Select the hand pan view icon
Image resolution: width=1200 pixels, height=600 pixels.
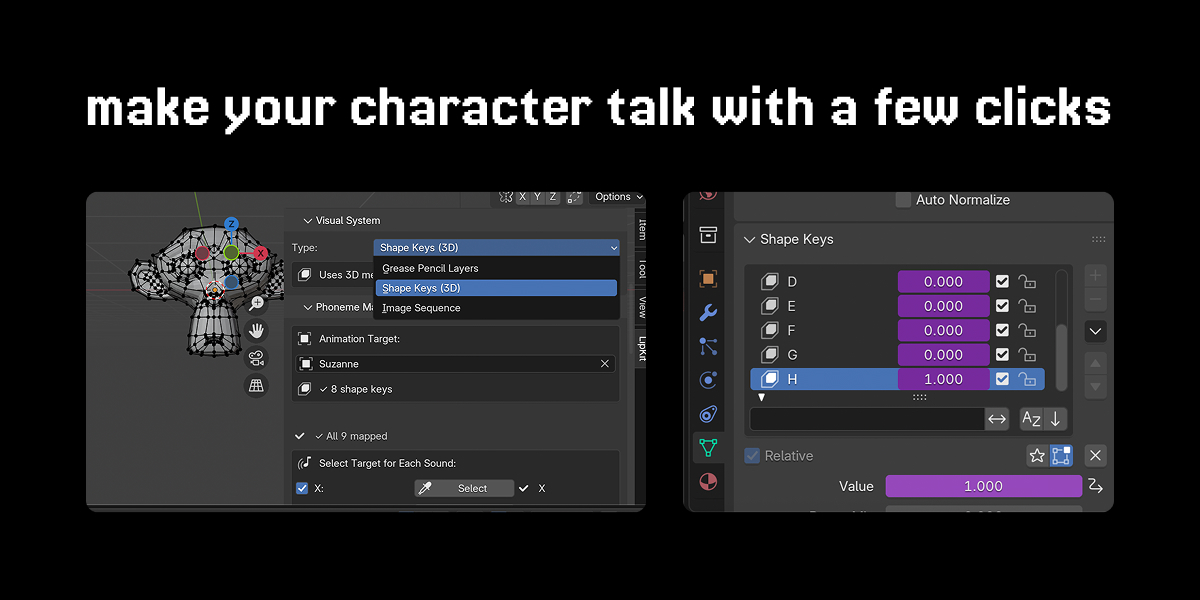point(256,331)
